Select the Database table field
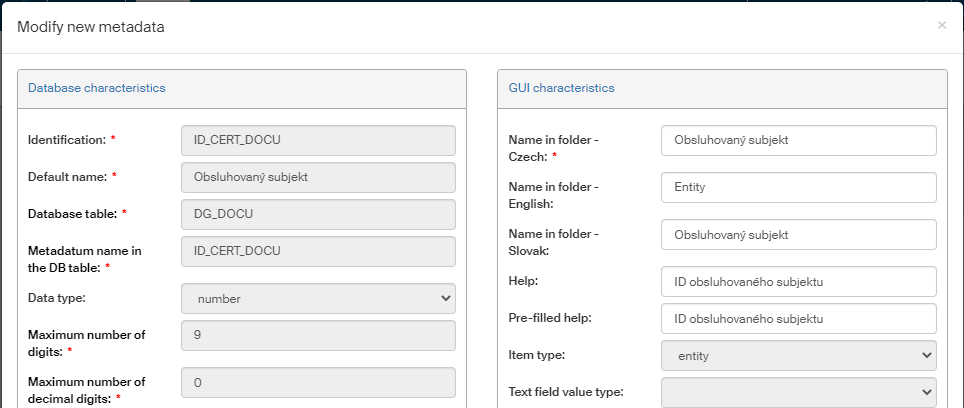 coord(318,214)
